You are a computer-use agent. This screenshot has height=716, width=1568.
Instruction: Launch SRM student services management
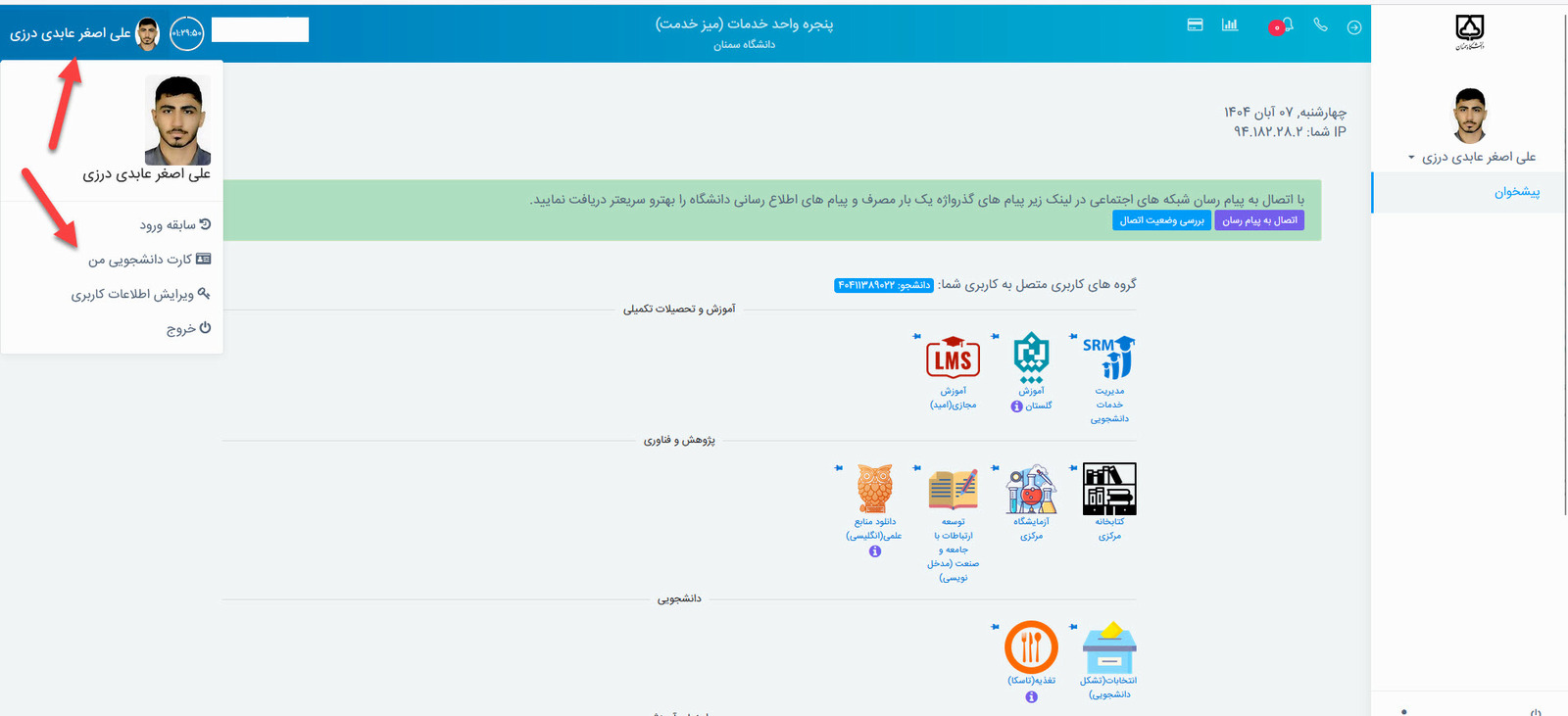tap(1109, 358)
